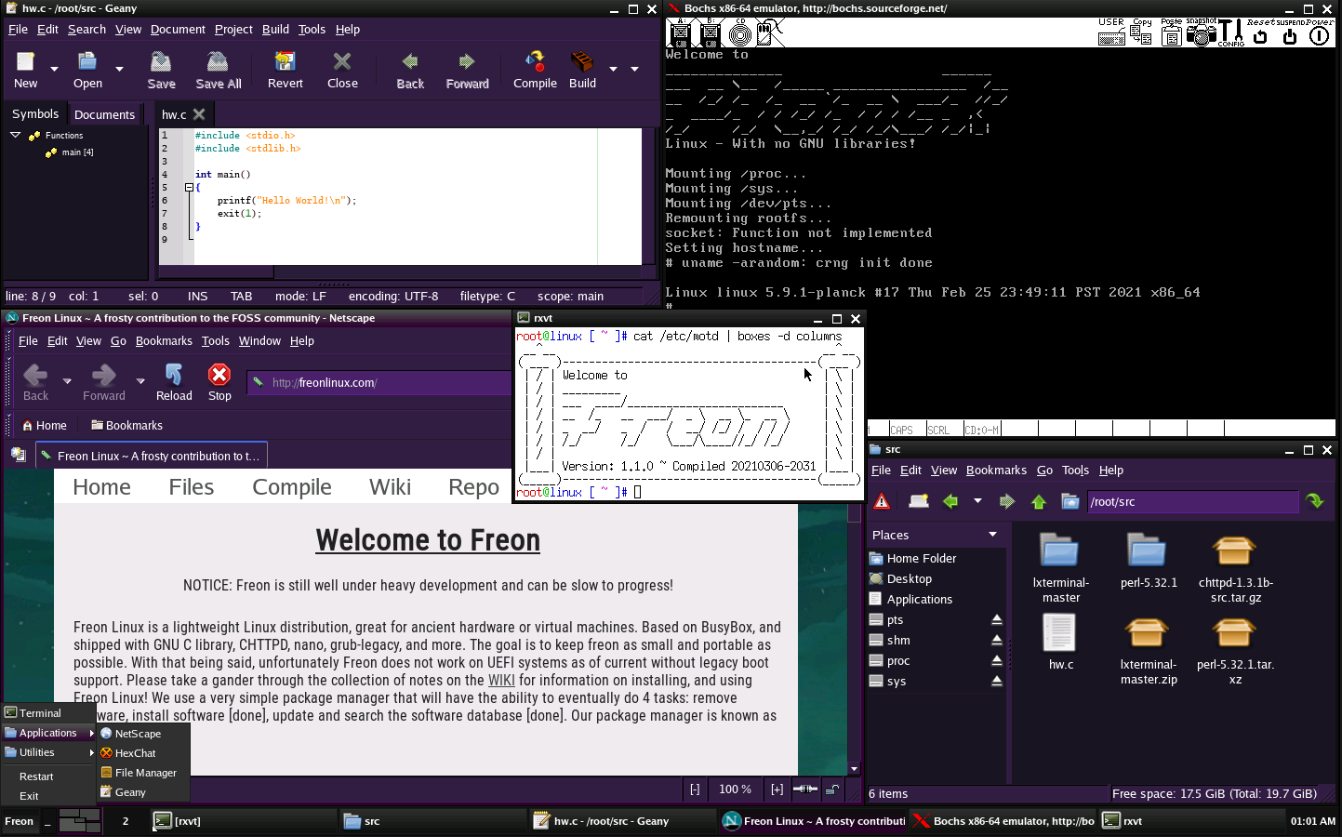Switch to the Documents tab in Geany sidebar
This screenshot has height=837, width=1342.
104,114
